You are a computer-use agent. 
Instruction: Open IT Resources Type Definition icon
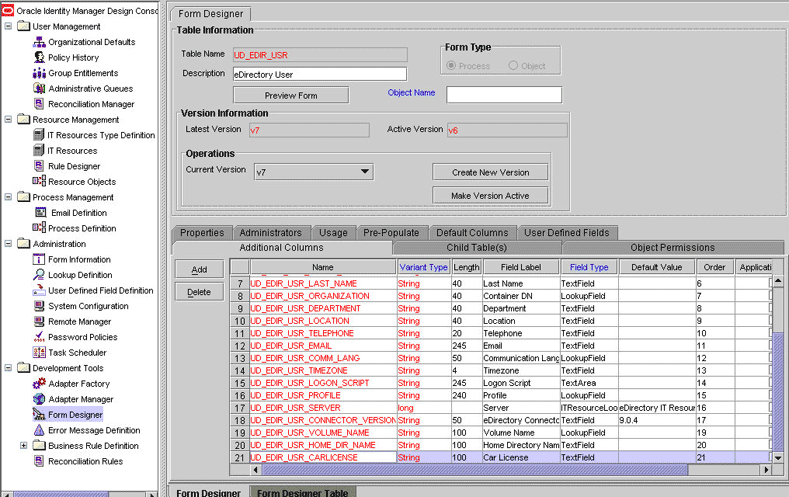[39, 135]
